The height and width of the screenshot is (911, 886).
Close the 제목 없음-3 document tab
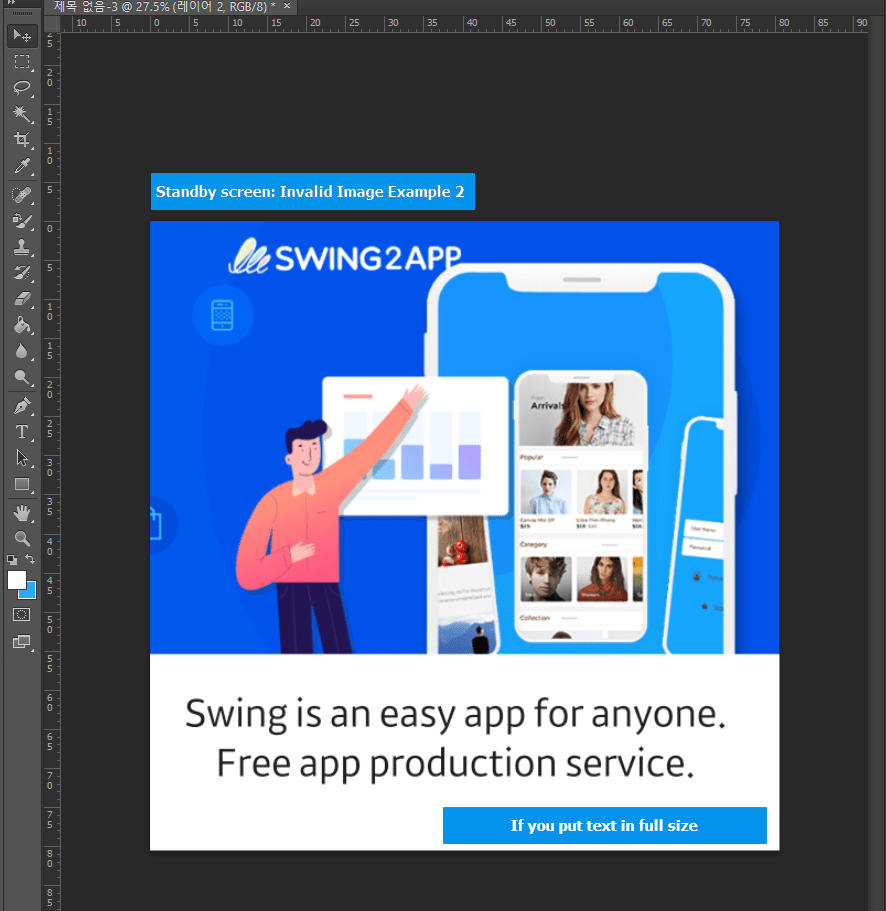[288, 6]
